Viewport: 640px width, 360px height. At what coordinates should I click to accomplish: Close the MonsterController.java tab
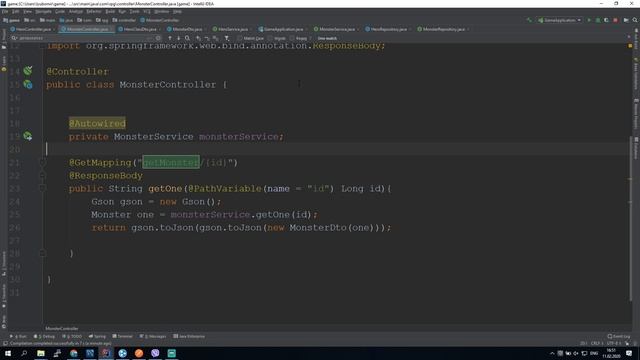click(x=111, y=29)
